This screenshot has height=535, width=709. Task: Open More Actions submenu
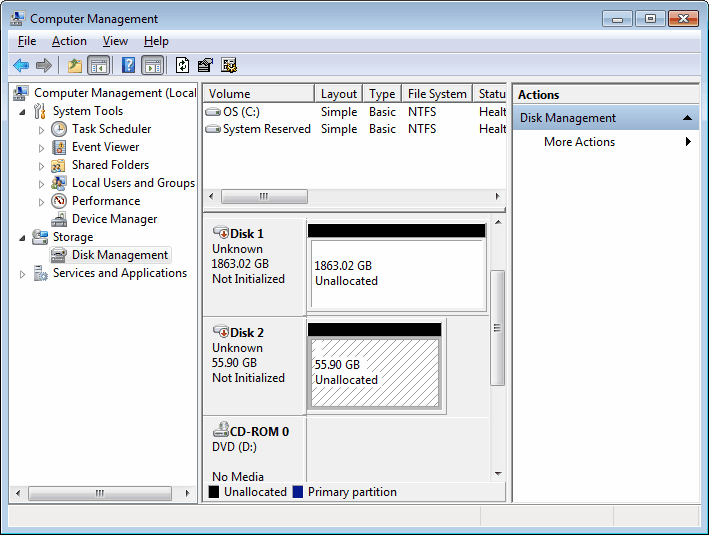(606, 142)
